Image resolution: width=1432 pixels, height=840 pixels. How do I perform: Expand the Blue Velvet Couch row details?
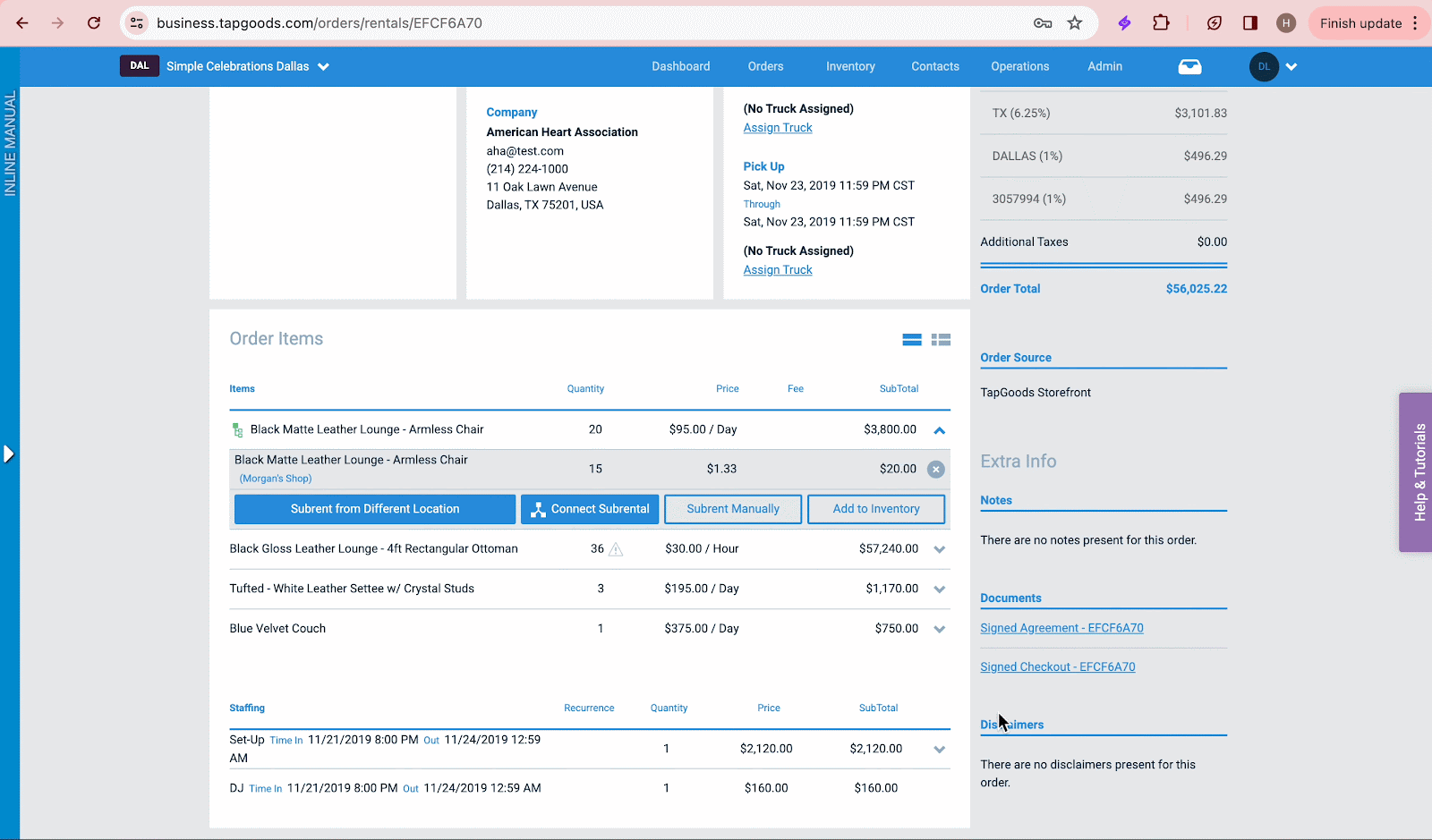(x=939, y=629)
